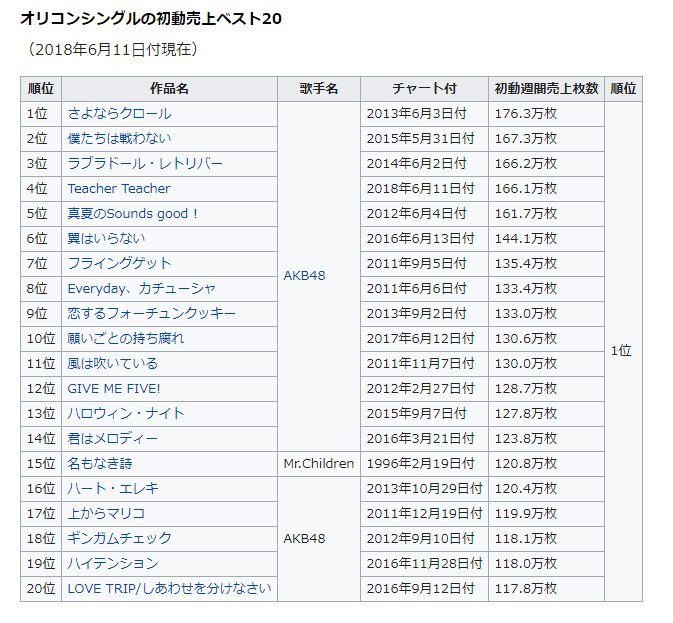Select the 176.3万枚 sales cell

point(546,114)
